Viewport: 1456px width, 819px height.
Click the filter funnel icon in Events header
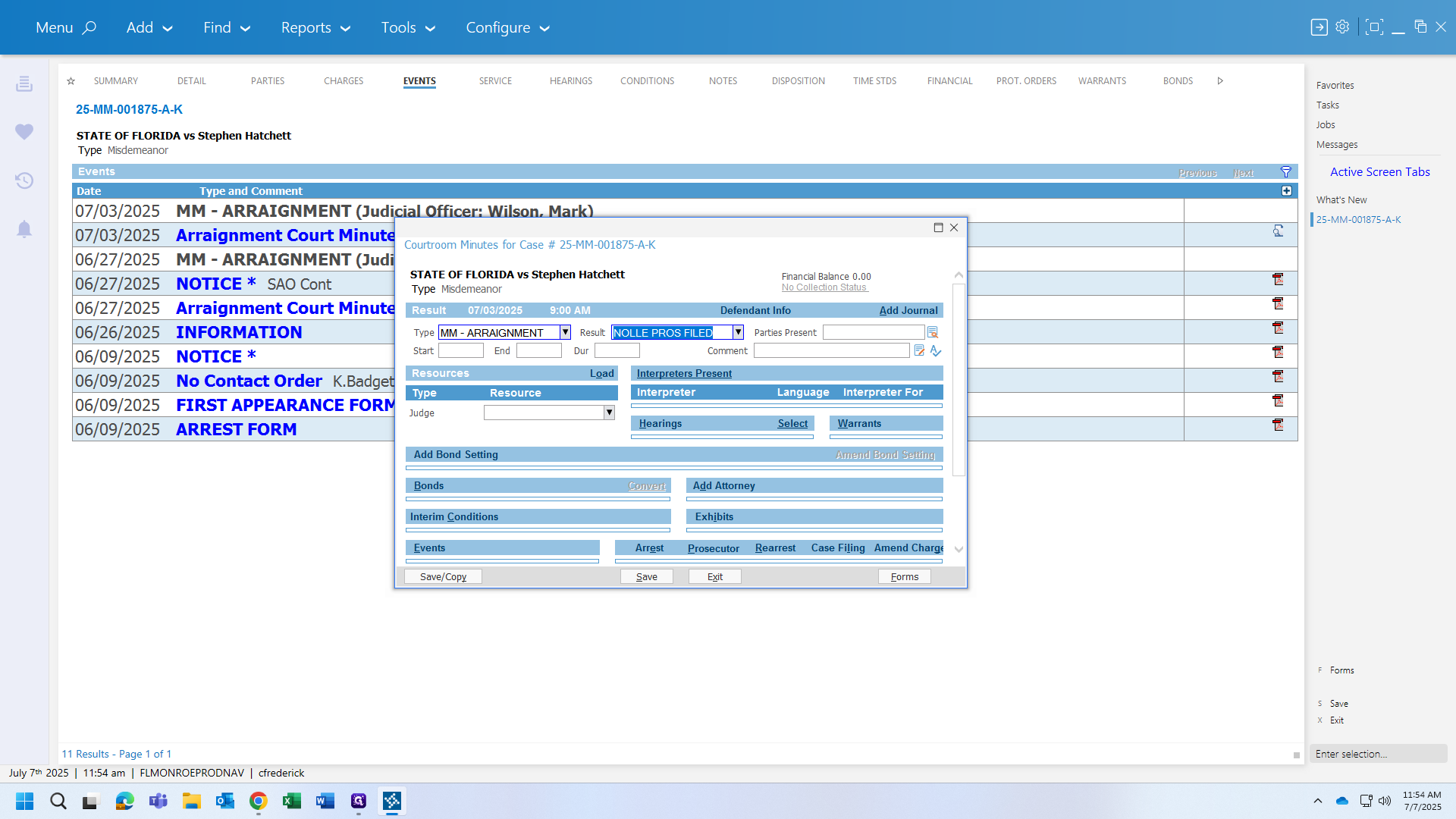click(x=1285, y=172)
